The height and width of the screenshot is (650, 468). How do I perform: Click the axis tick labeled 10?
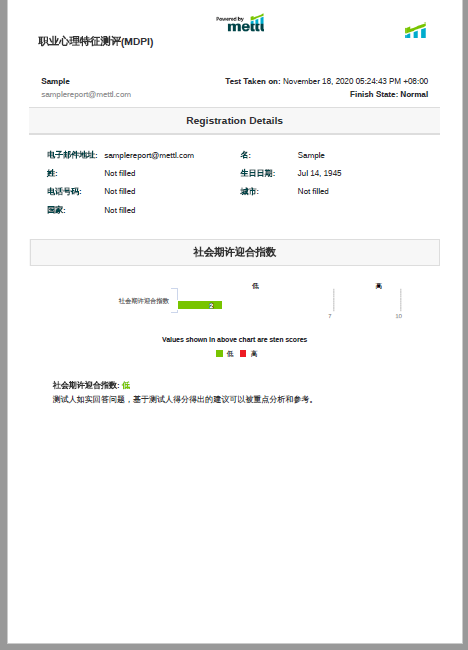[398, 316]
